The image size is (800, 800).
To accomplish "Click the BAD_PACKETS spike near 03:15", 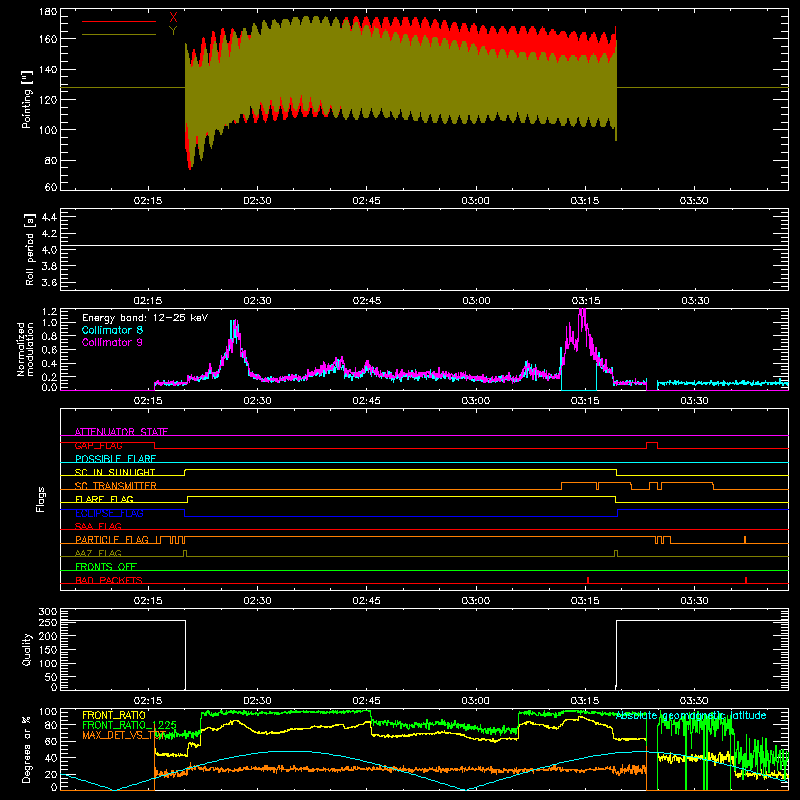I will [x=588, y=580].
